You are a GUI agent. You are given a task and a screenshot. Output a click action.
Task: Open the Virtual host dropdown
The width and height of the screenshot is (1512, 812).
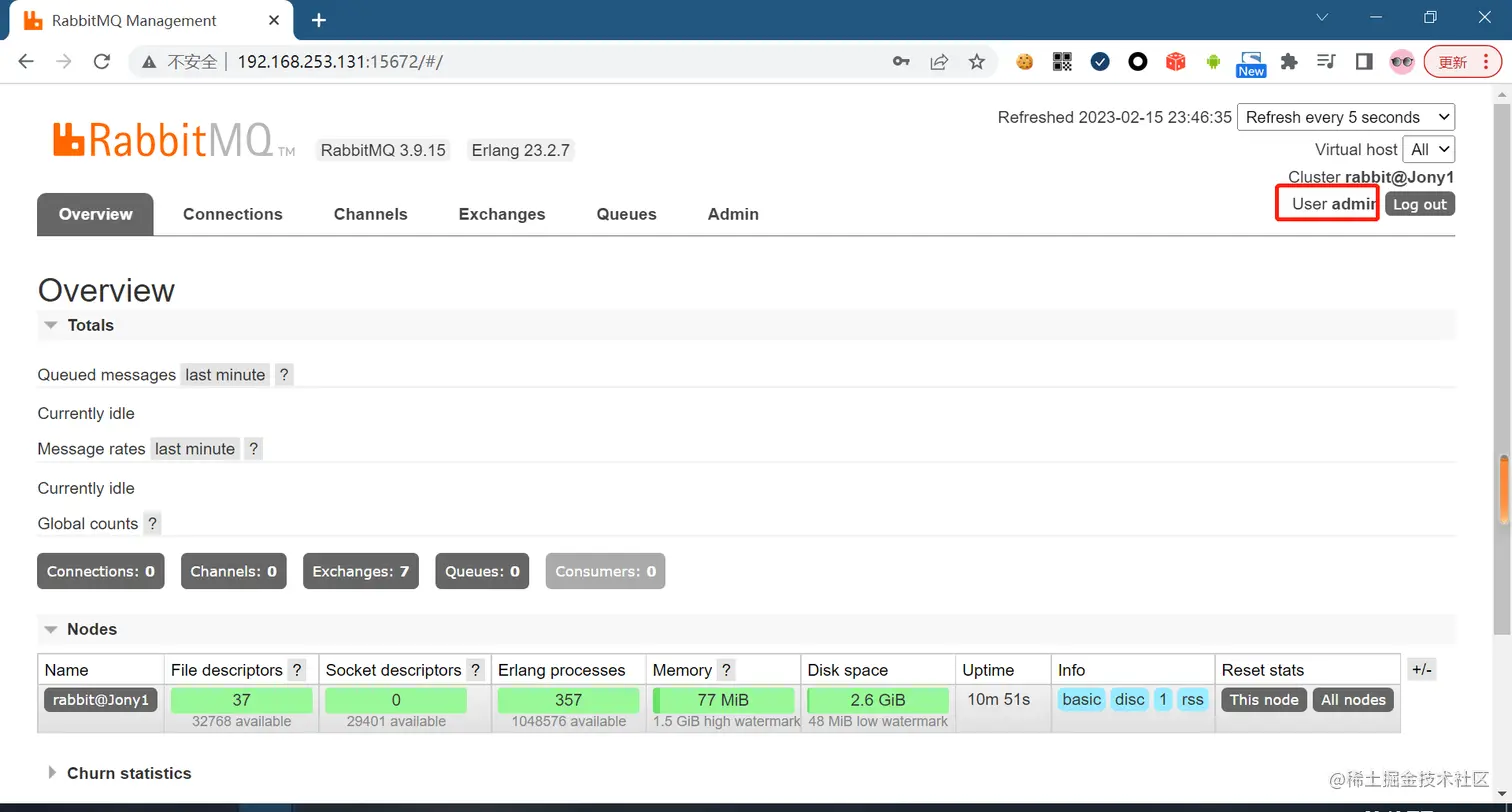pyautogui.click(x=1429, y=149)
